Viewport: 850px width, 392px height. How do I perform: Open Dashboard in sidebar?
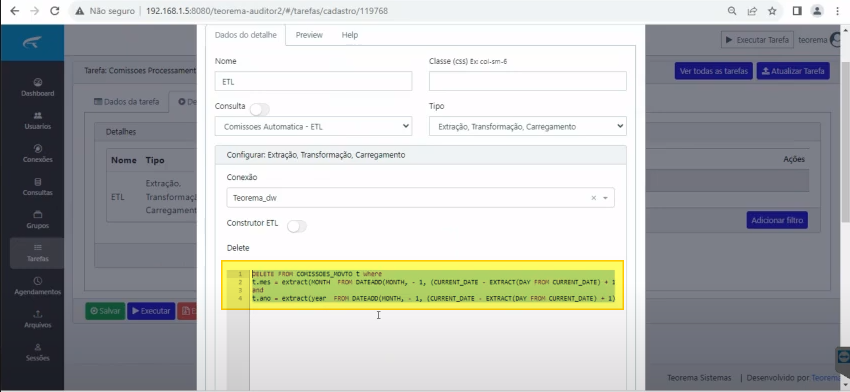click(37, 87)
